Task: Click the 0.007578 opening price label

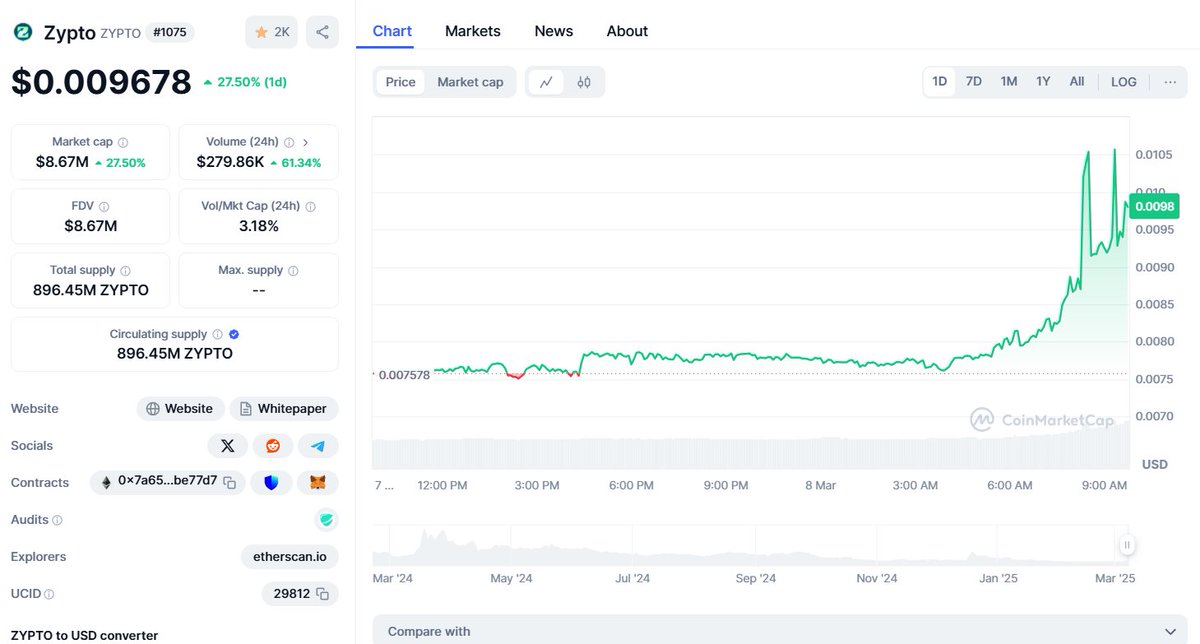Action: click(404, 375)
